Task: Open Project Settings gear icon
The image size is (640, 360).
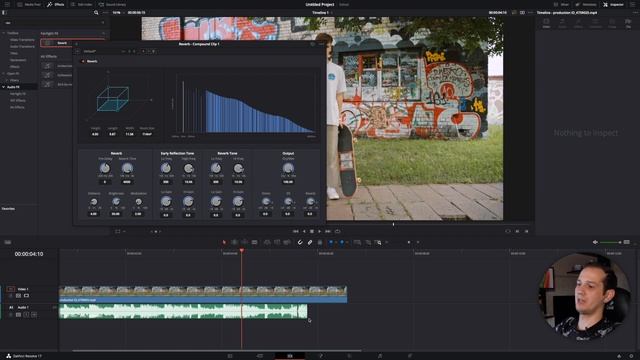Action: (631, 356)
